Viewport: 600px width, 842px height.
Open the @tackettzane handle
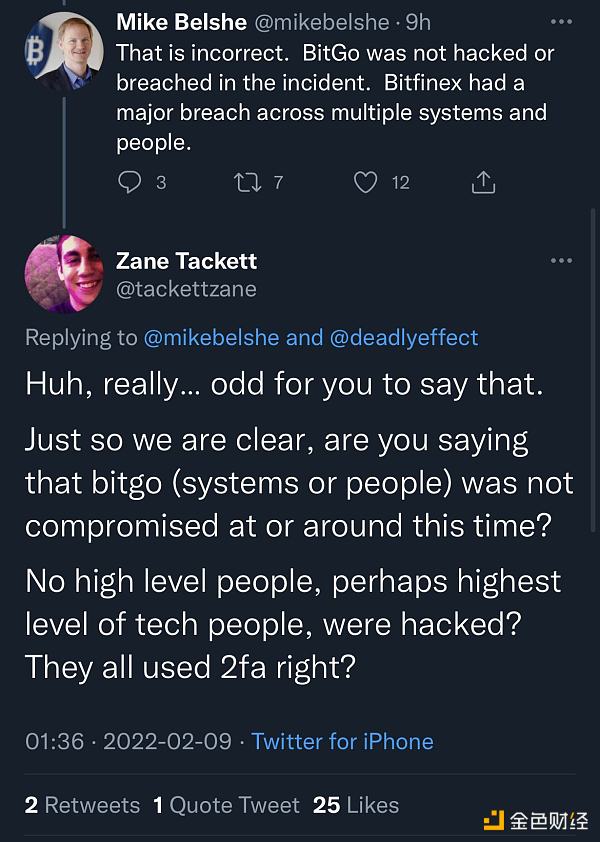click(x=186, y=289)
